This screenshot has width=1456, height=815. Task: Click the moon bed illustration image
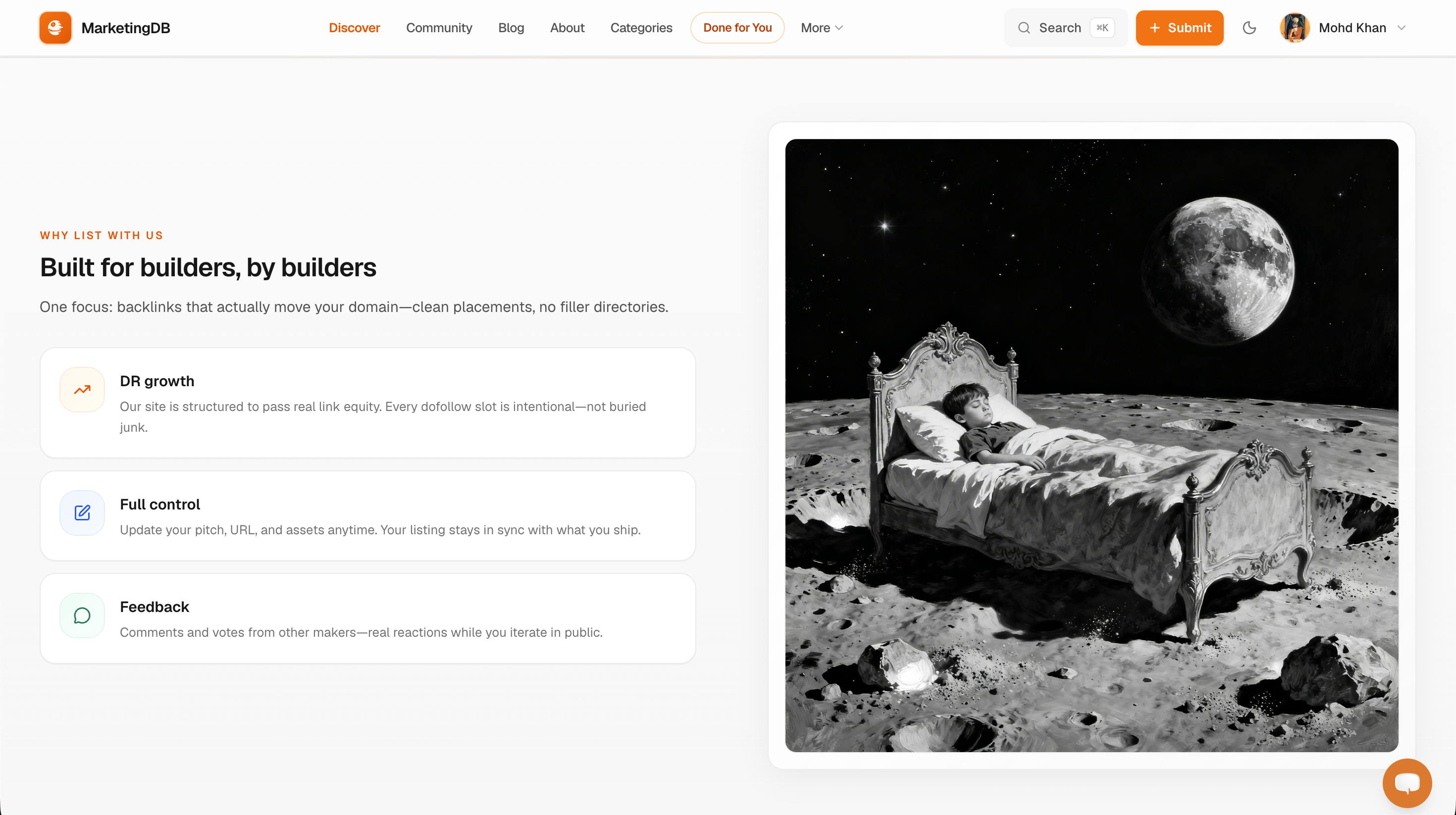1092,445
